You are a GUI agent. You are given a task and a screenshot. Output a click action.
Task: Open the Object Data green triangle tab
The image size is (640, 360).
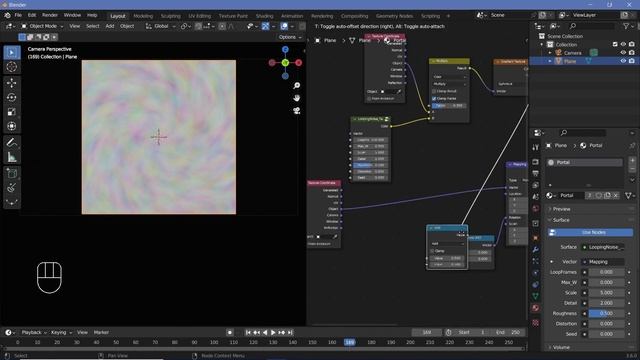click(x=536, y=296)
